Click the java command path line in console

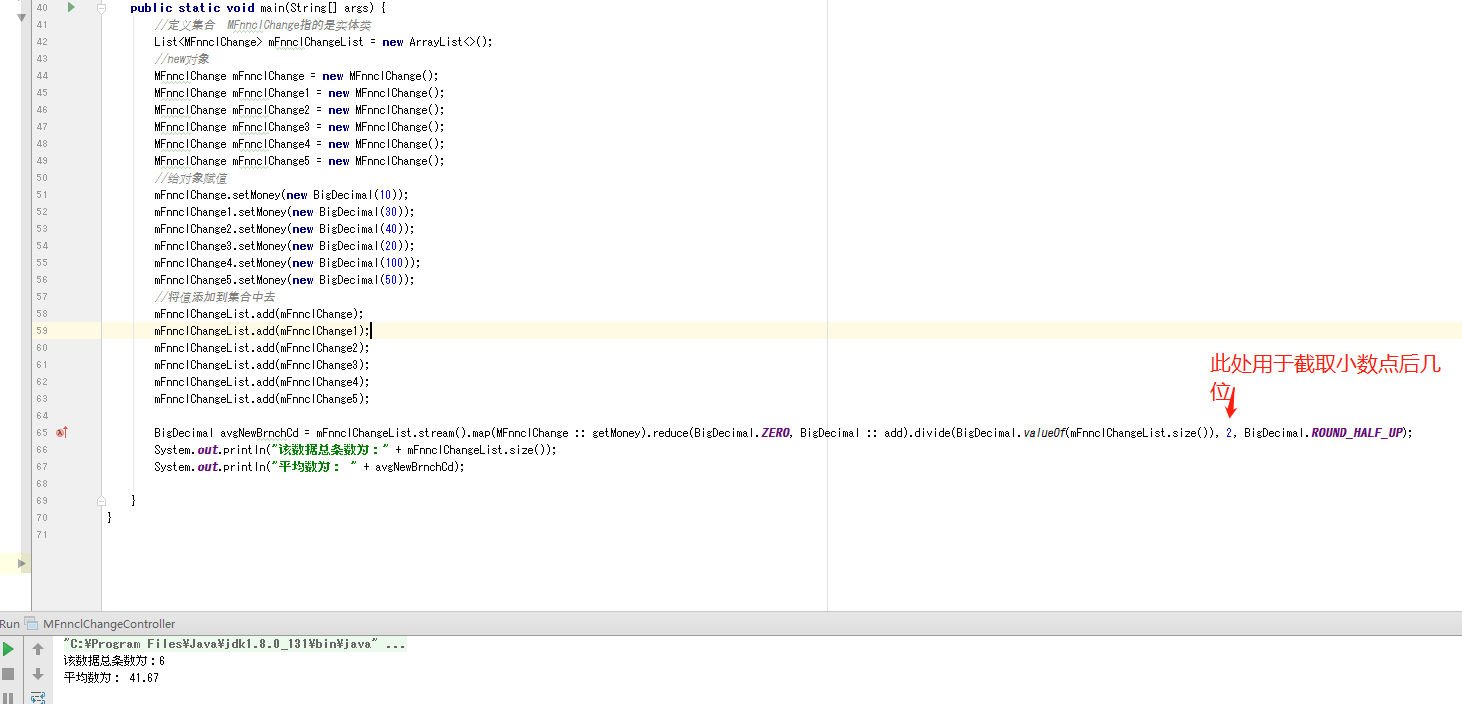tap(234, 644)
